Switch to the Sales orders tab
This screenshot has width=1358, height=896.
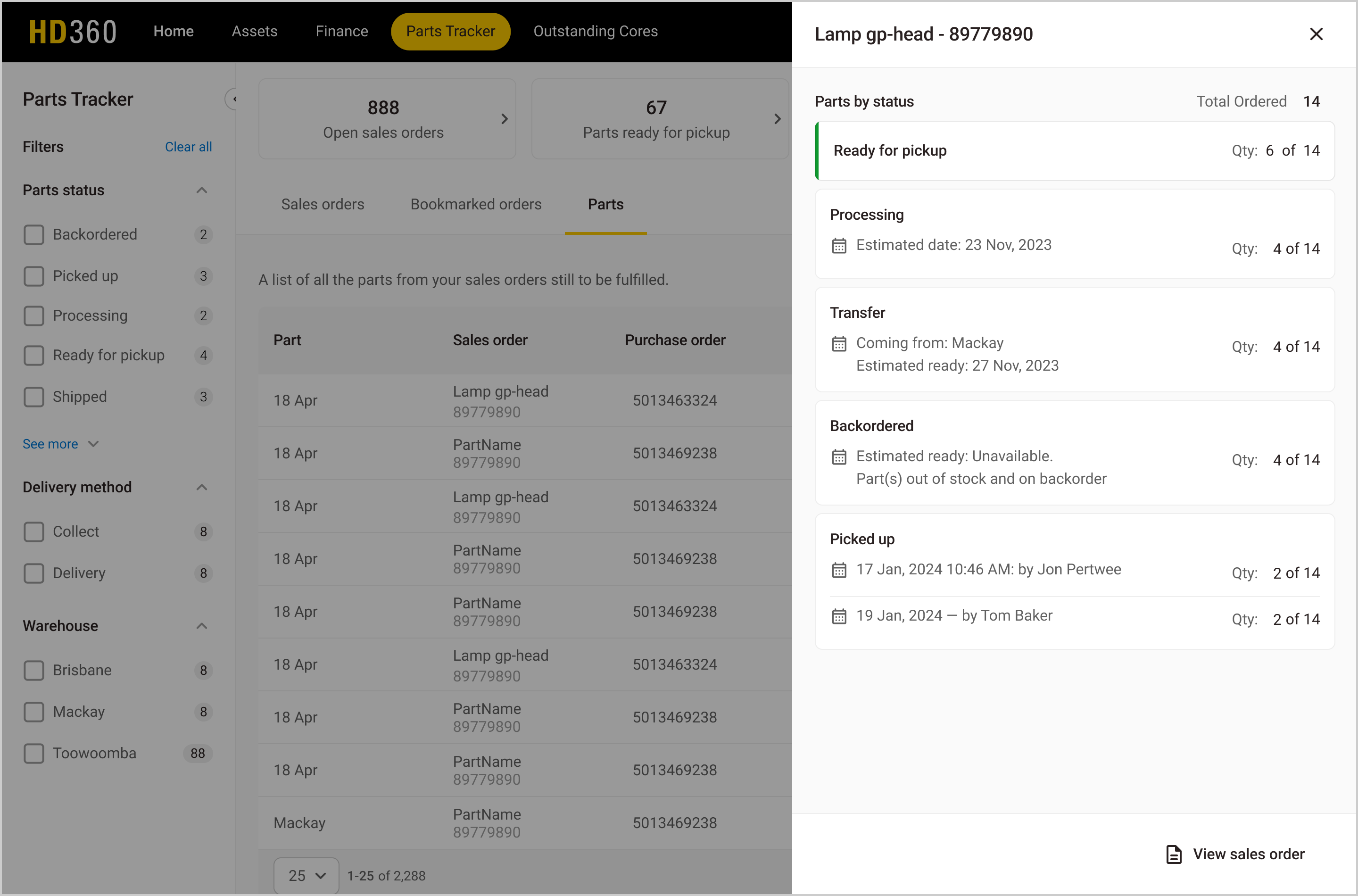tap(322, 205)
